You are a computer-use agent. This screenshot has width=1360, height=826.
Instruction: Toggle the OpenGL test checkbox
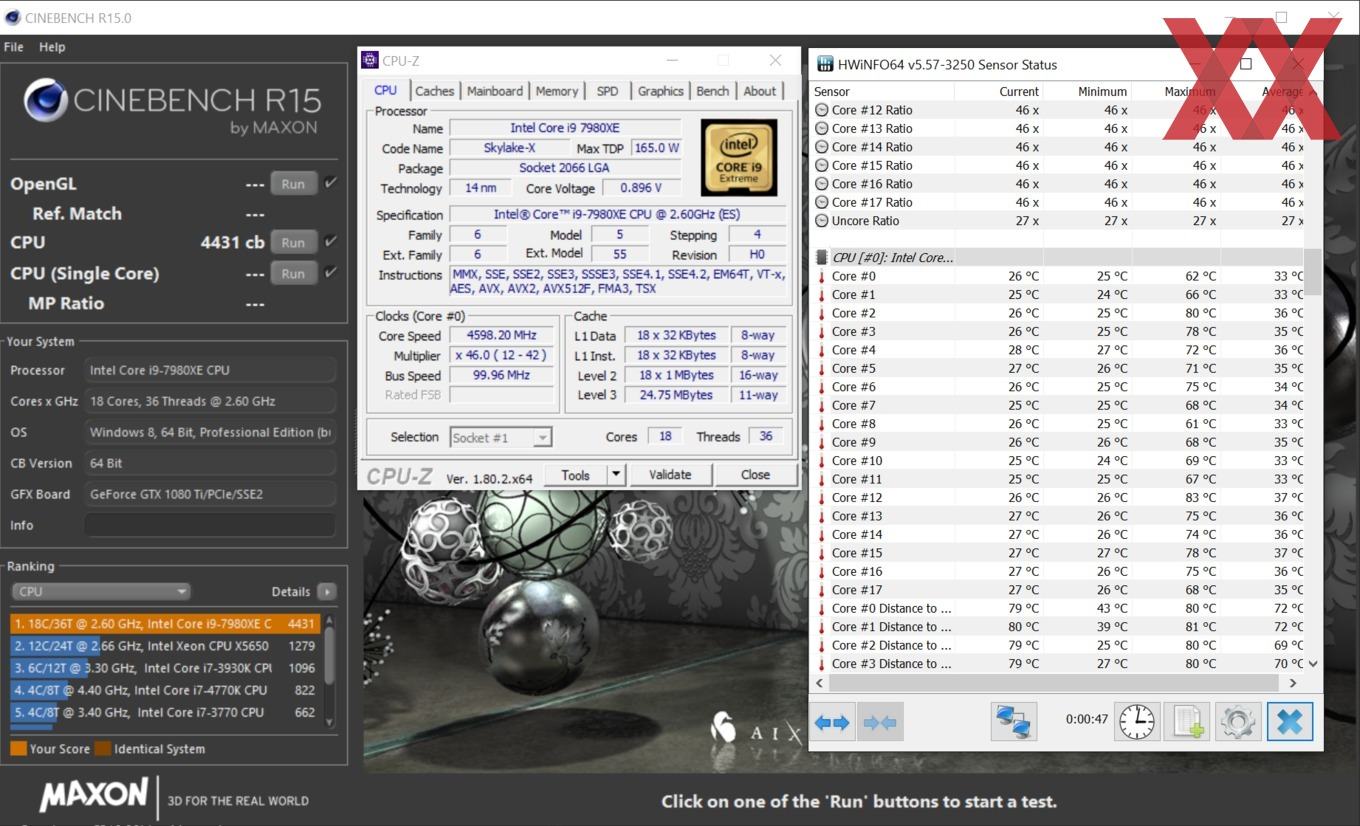click(x=331, y=183)
